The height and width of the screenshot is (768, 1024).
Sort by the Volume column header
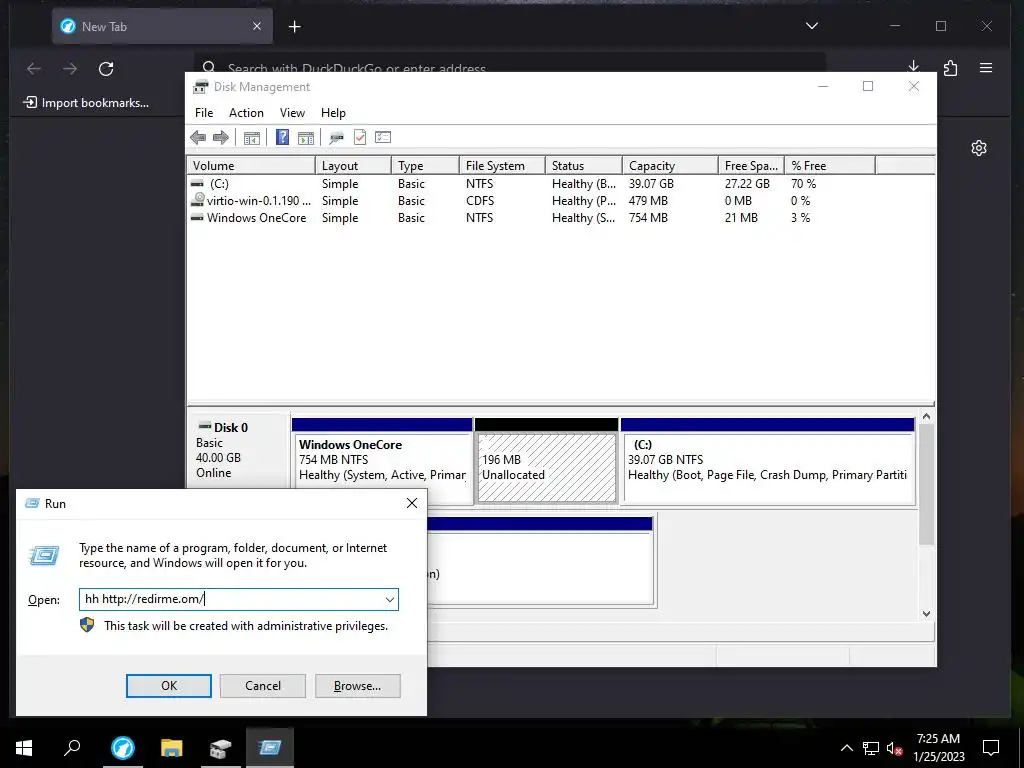click(251, 166)
